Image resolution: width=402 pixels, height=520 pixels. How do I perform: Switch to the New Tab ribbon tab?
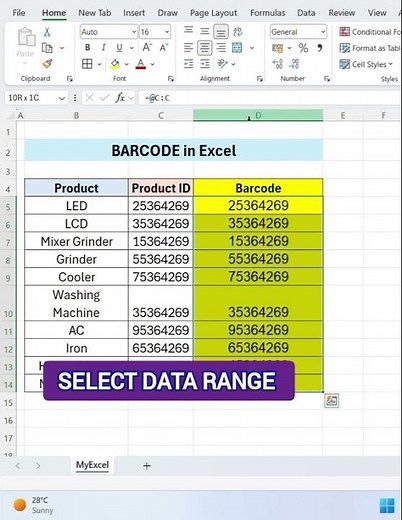point(95,13)
